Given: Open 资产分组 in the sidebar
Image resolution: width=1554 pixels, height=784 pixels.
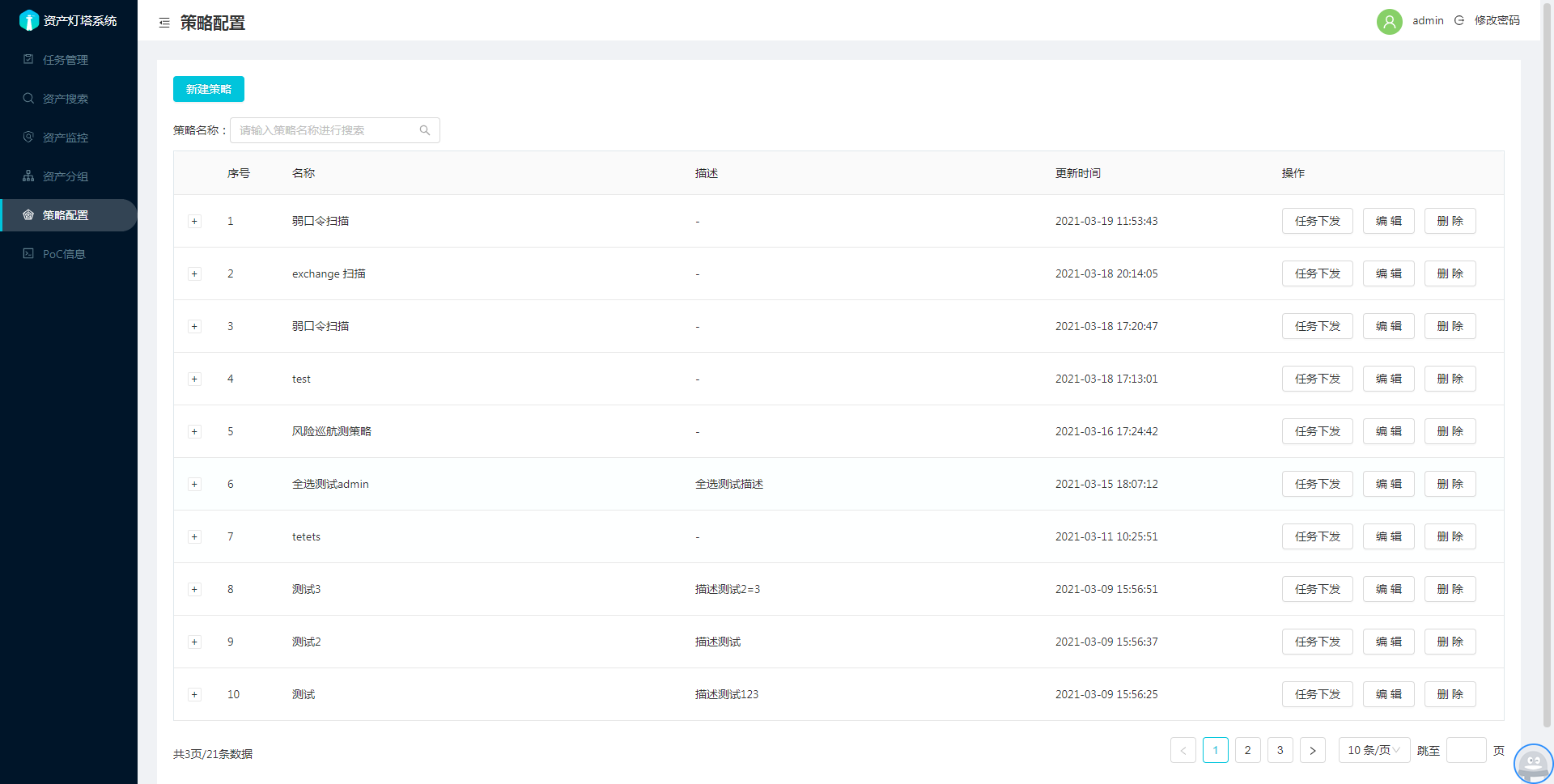Looking at the screenshot, I should [69, 176].
